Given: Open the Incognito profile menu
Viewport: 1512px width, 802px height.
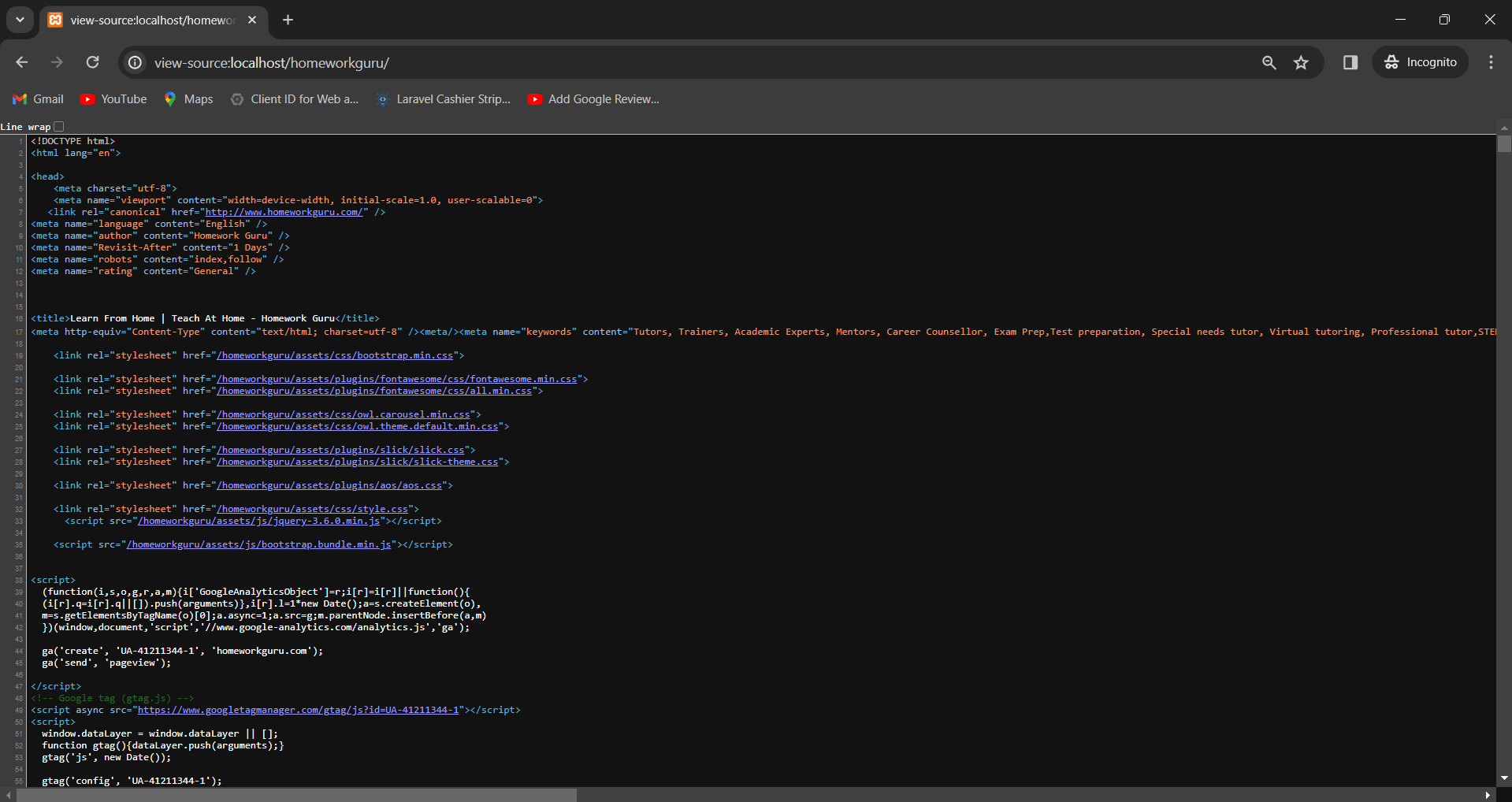Looking at the screenshot, I should pos(1421,62).
